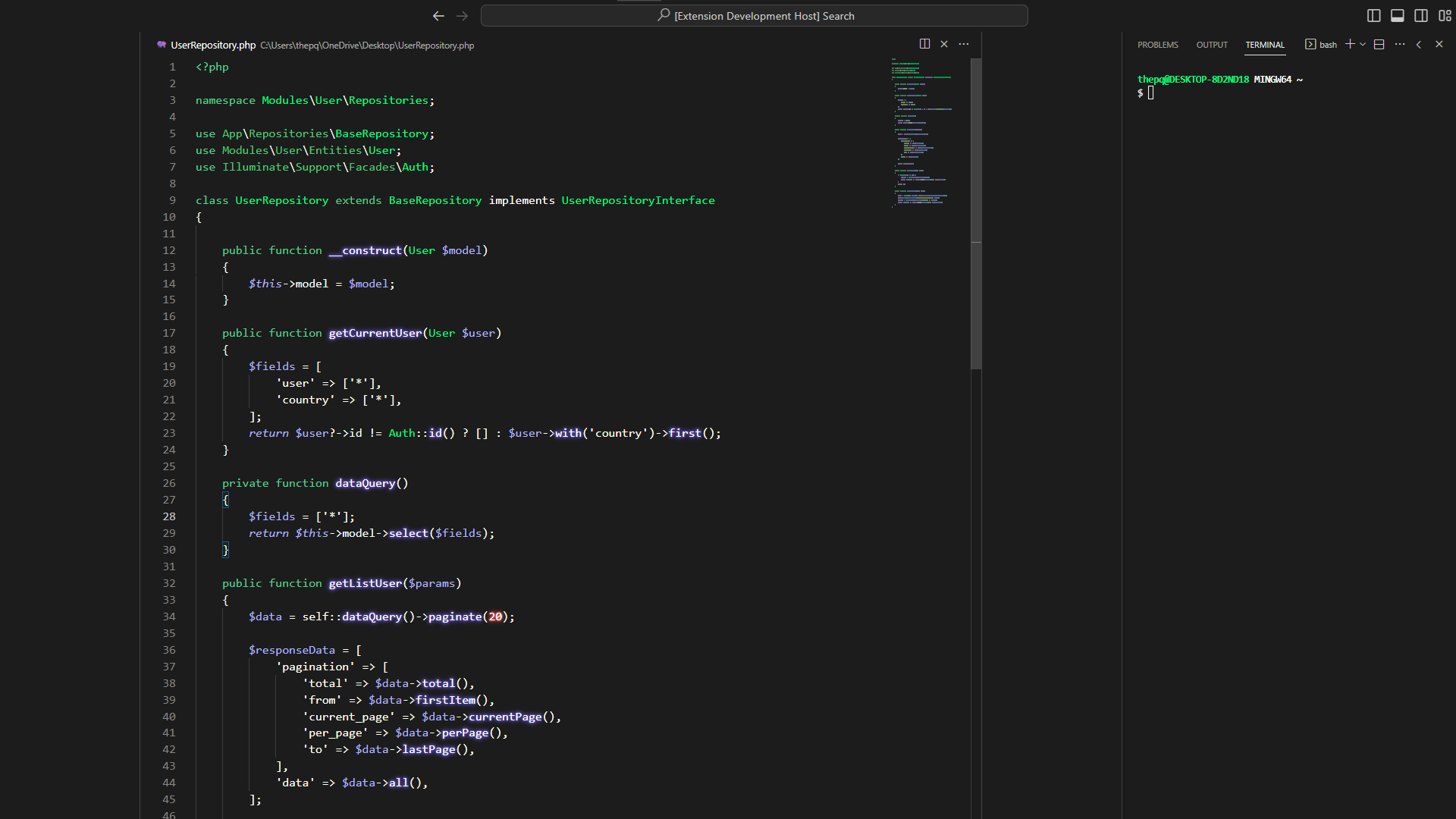
Task: Select the UserRepository.php editor tab
Action: tap(213, 45)
